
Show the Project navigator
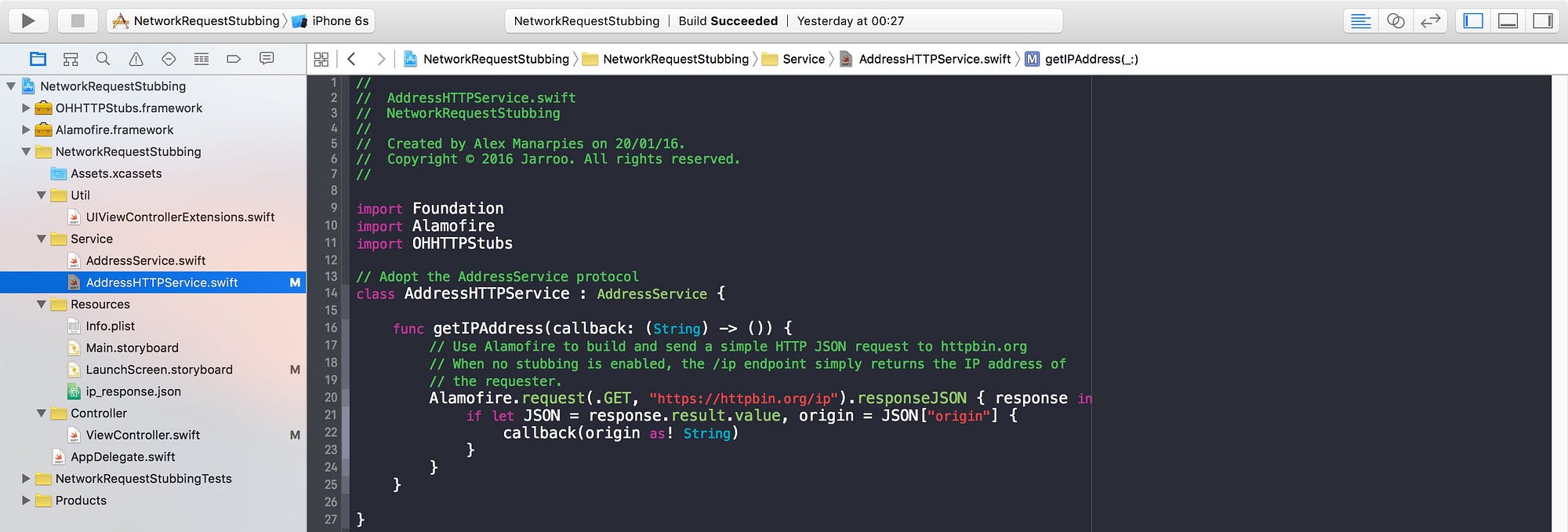(x=38, y=59)
